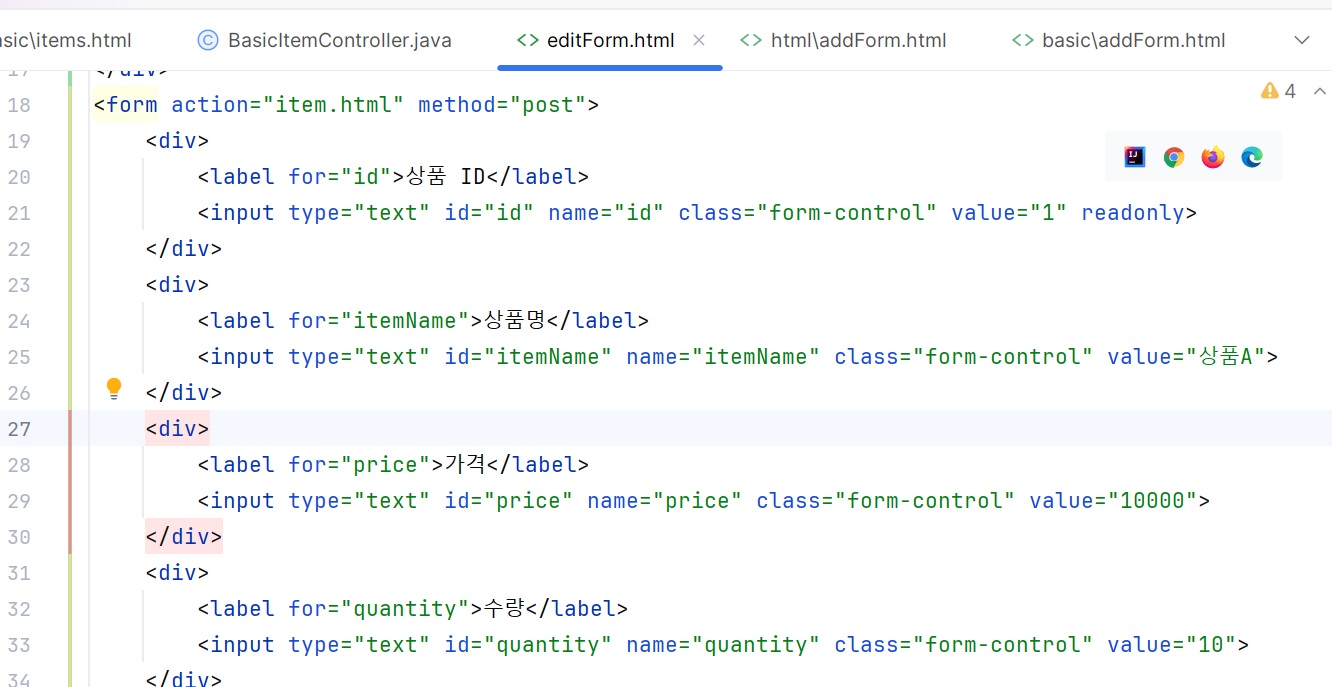1332x687 pixels.
Task: Close the editForm.html tab
Action: pyautogui.click(x=699, y=40)
